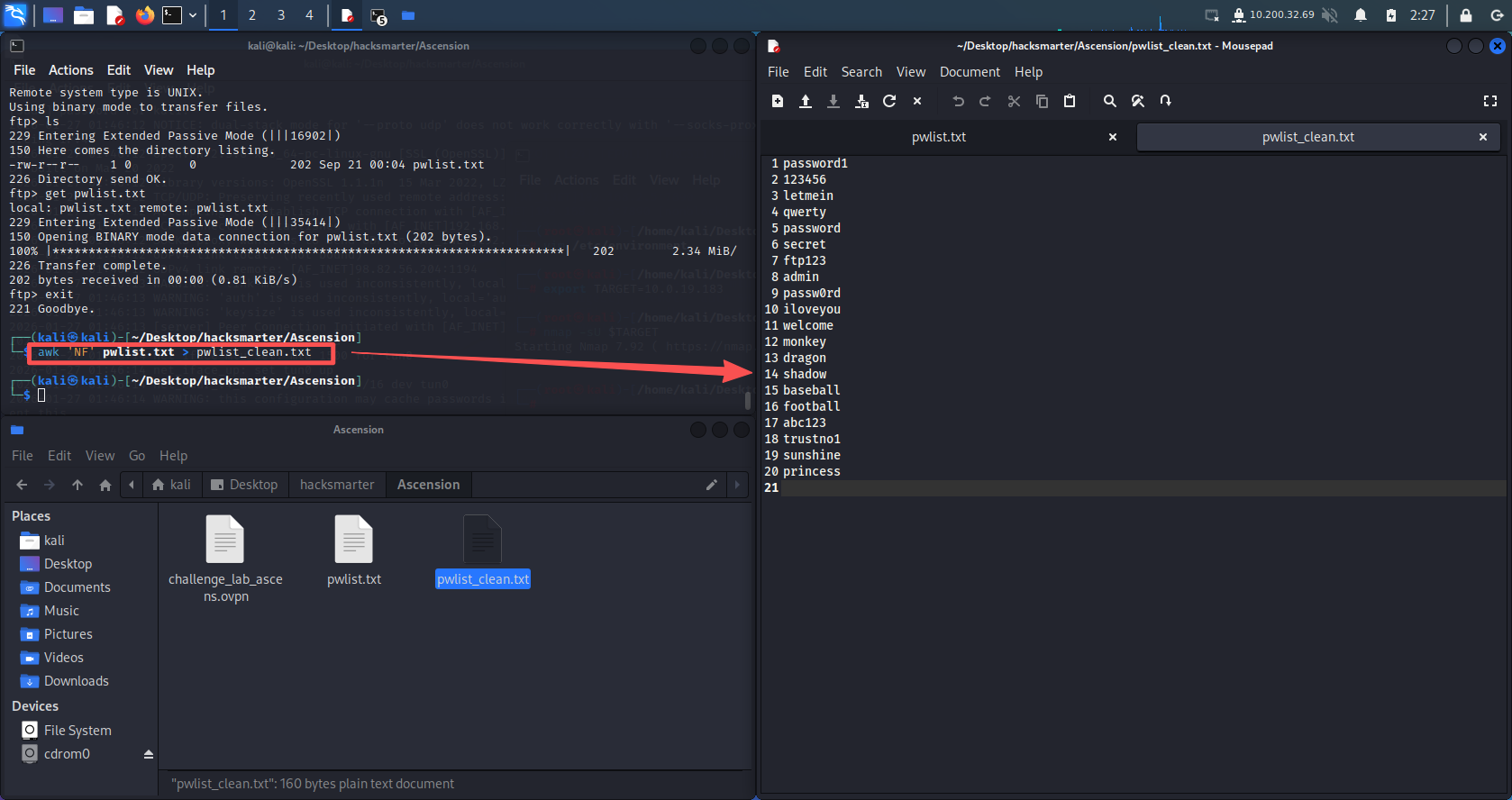Click the Find and Replace icon
Viewport: 1512px width, 800px height.
(x=1138, y=101)
